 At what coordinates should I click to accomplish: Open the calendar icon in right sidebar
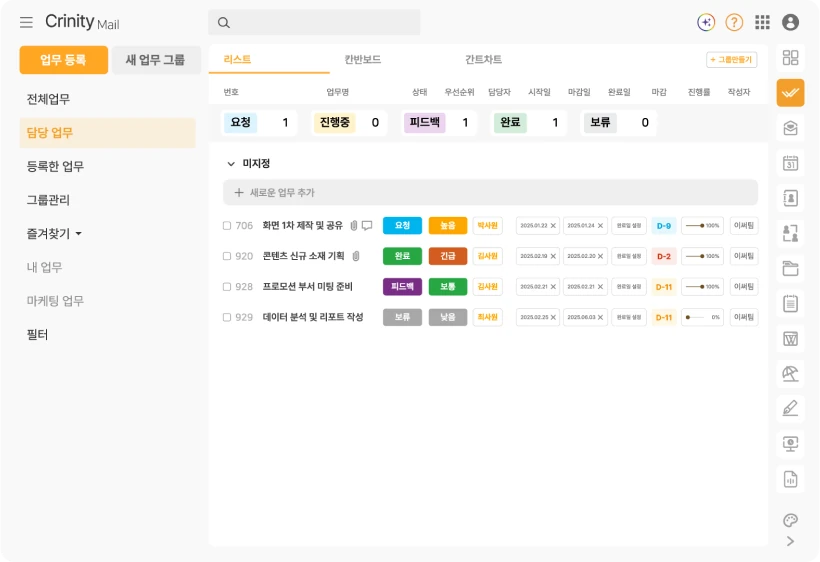pos(790,163)
